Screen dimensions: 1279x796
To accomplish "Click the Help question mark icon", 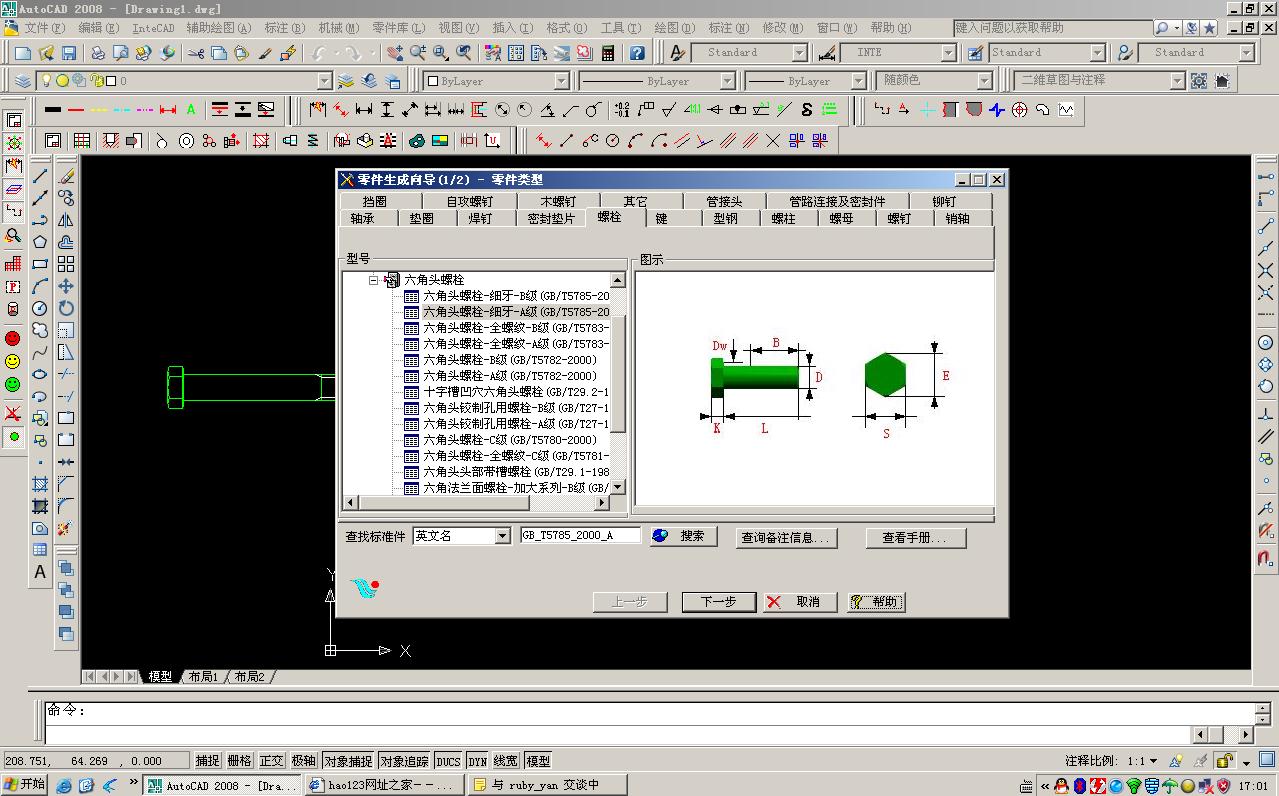I will [x=637, y=53].
